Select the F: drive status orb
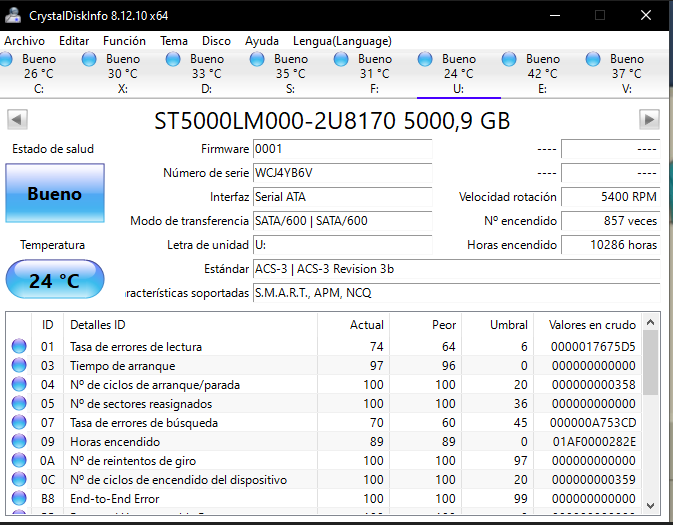Image resolution: width=673 pixels, height=525 pixels. (341, 59)
